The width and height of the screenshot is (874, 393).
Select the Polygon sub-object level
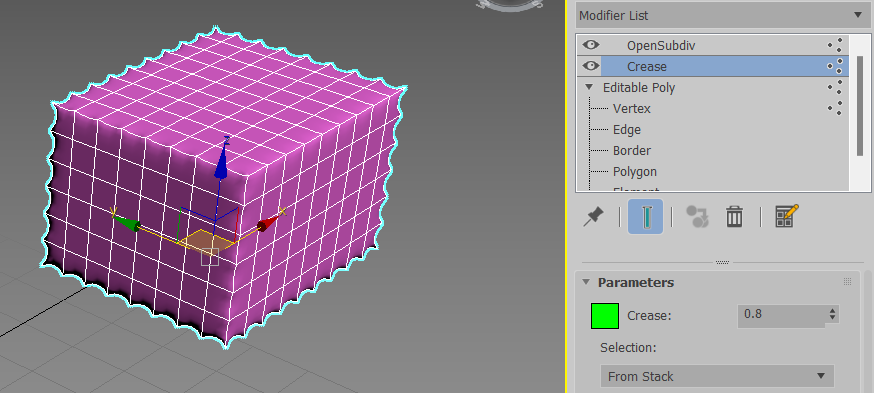(x=635, y=171)
